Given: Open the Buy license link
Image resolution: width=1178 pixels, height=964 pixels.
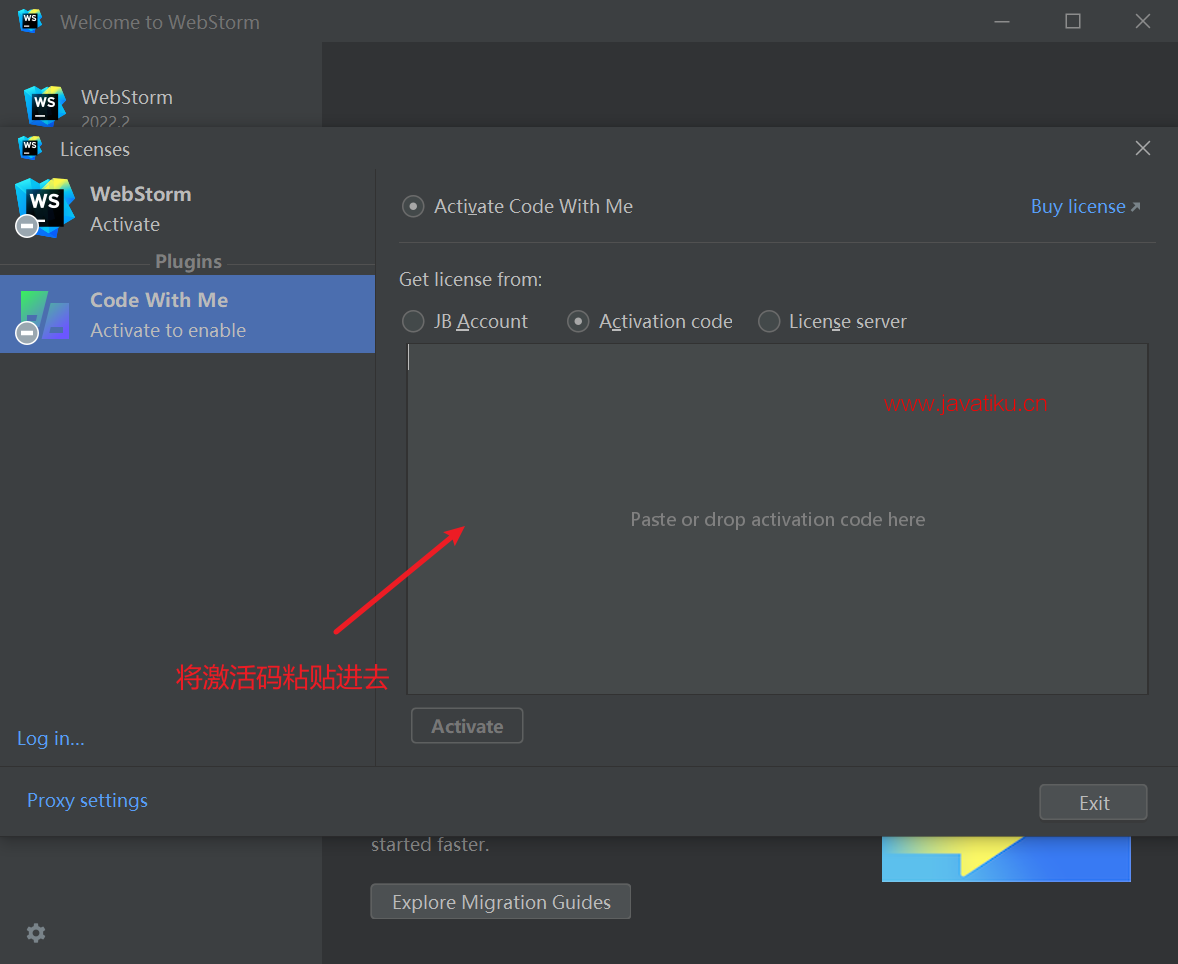Looking at the screenshot, I should coord(1086,207).
